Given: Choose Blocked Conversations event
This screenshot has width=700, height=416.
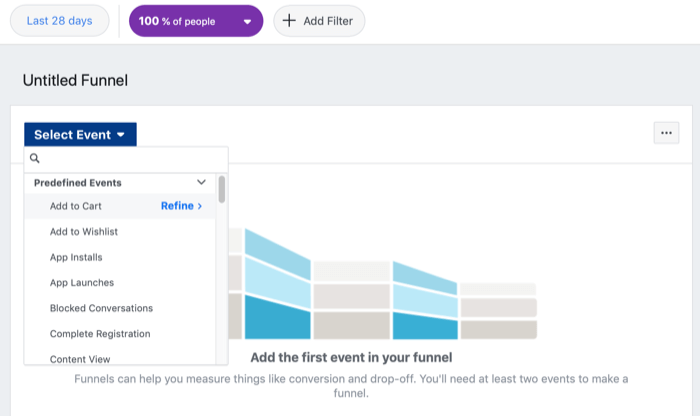Looking at the screenshot, I should pyautogui.click(x=101, y=308).
